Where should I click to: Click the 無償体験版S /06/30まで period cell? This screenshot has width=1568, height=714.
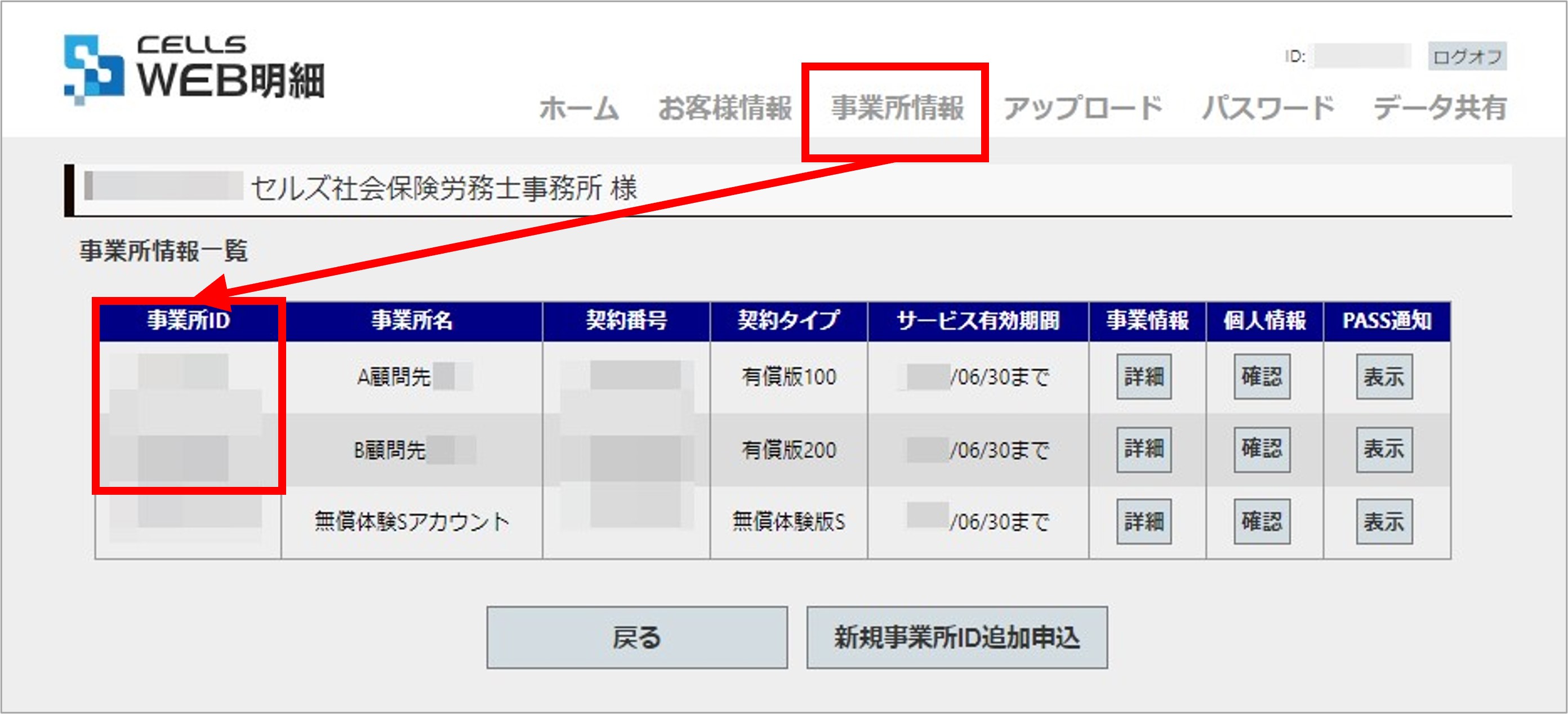coord(978,522)
